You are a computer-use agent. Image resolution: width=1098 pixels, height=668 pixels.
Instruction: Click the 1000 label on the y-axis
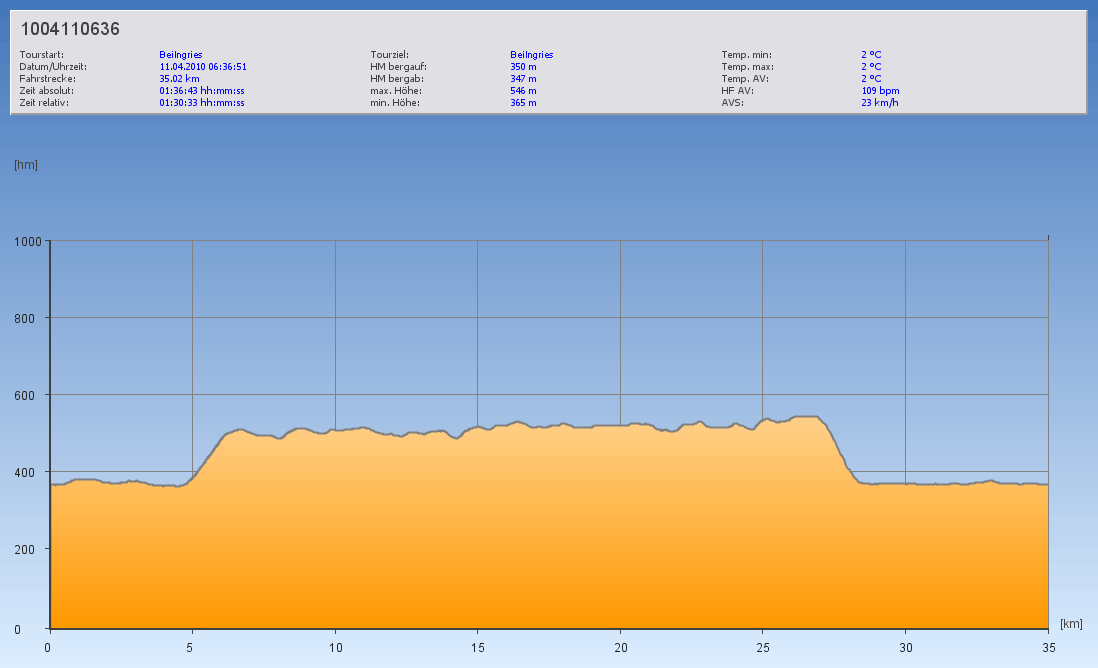coord(27,241)
